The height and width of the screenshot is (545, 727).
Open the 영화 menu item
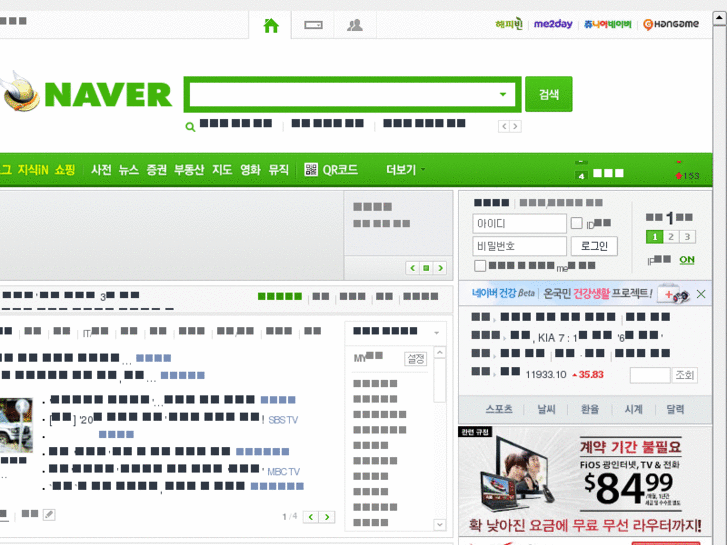[x=250, y=170]
